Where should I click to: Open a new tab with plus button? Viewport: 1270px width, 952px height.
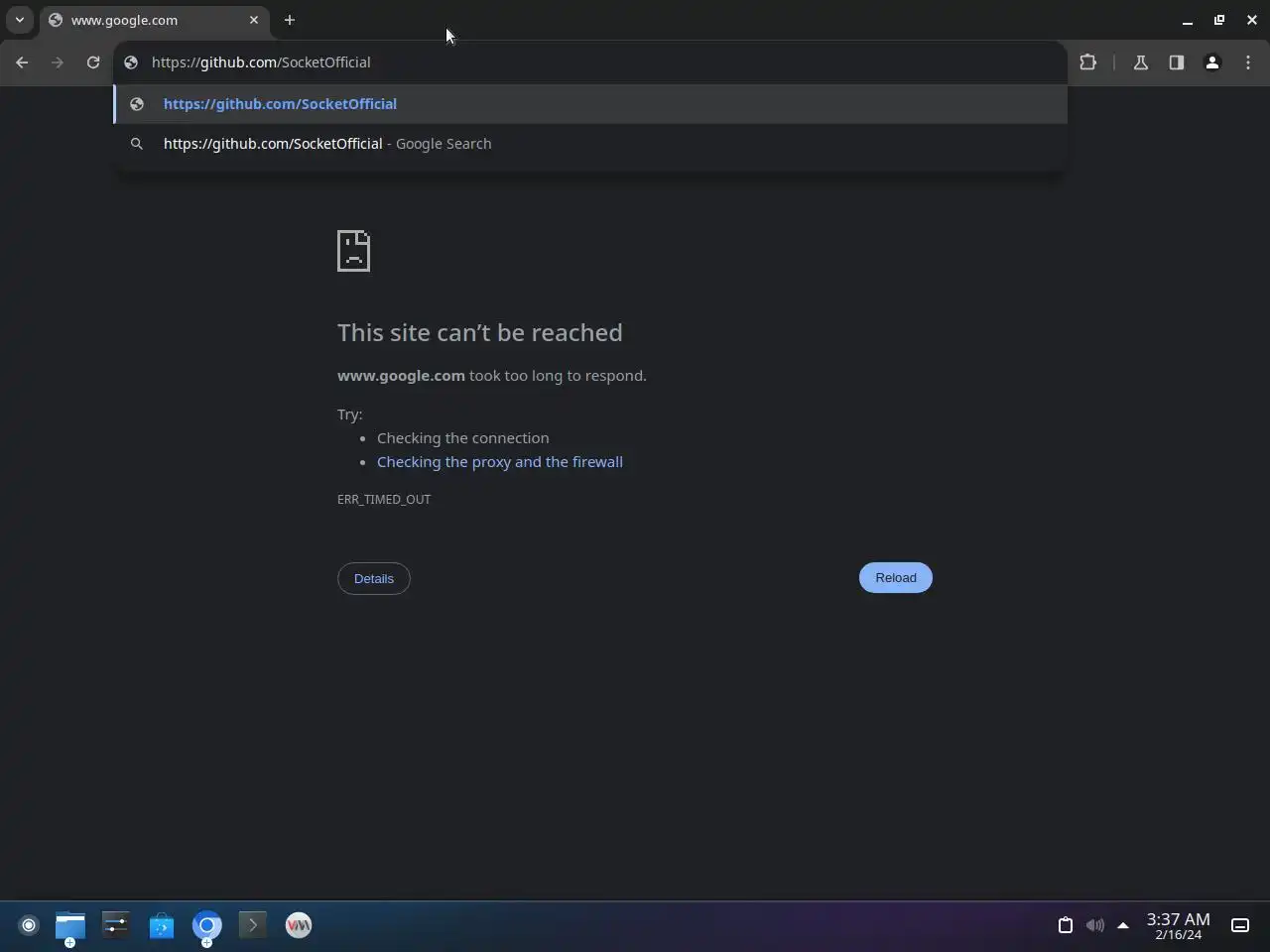pyautogui.click(x=290, y=20)
